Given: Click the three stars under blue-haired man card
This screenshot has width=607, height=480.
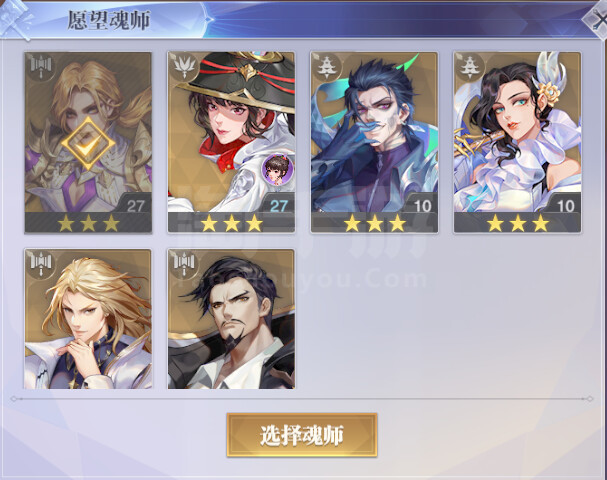Looking at the screenshot, I should pyautogui.click(x=374, y=223).
